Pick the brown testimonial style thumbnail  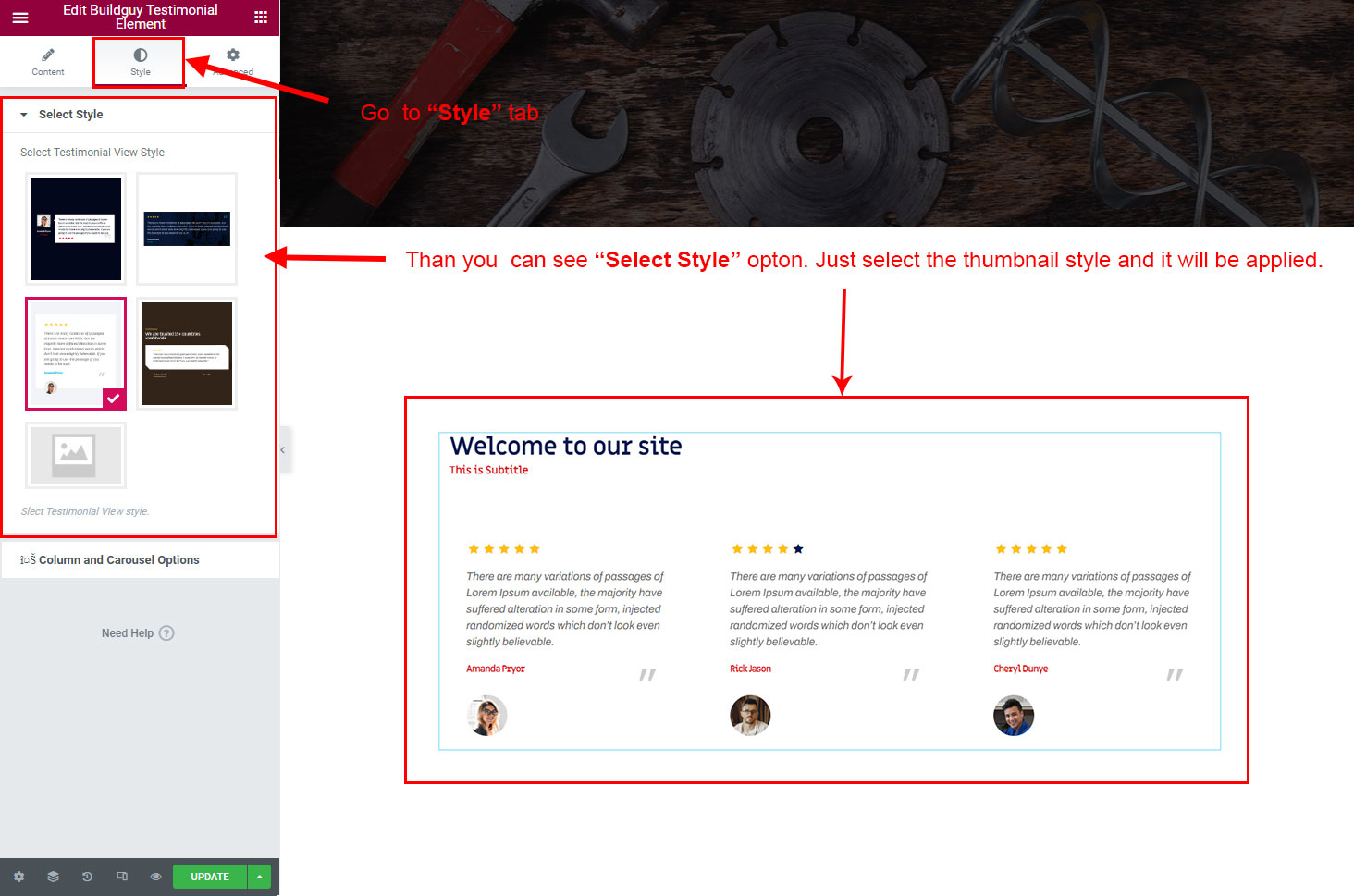click(x=187, y=353)
